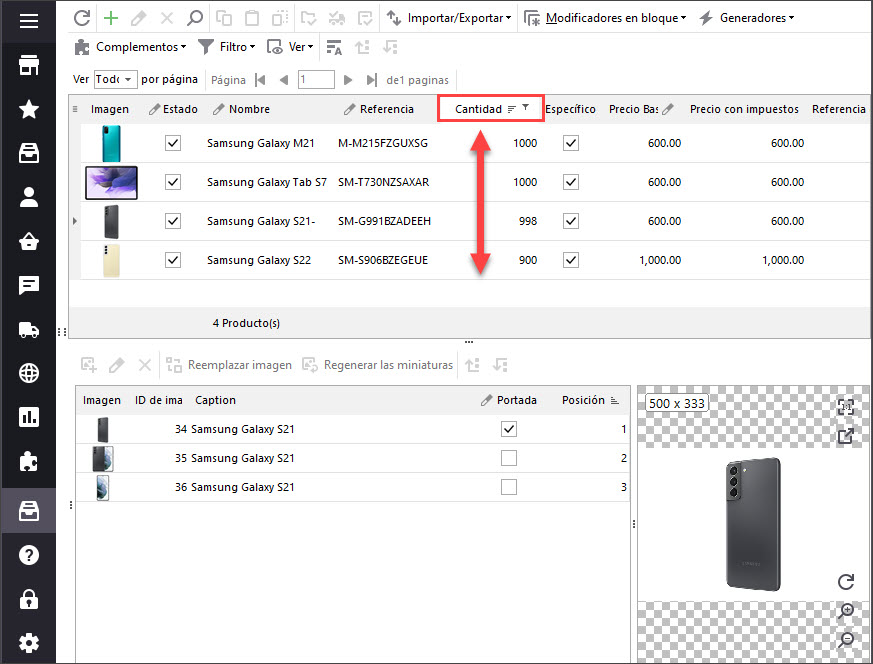
Task: Open the customers person icon in sidebar
Action: pos(28,197)
